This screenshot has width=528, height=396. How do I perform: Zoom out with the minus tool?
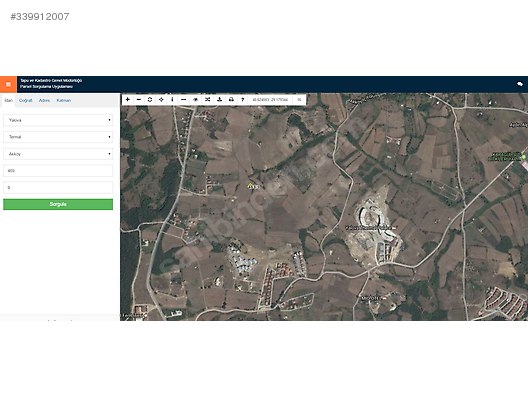(139, 99)
